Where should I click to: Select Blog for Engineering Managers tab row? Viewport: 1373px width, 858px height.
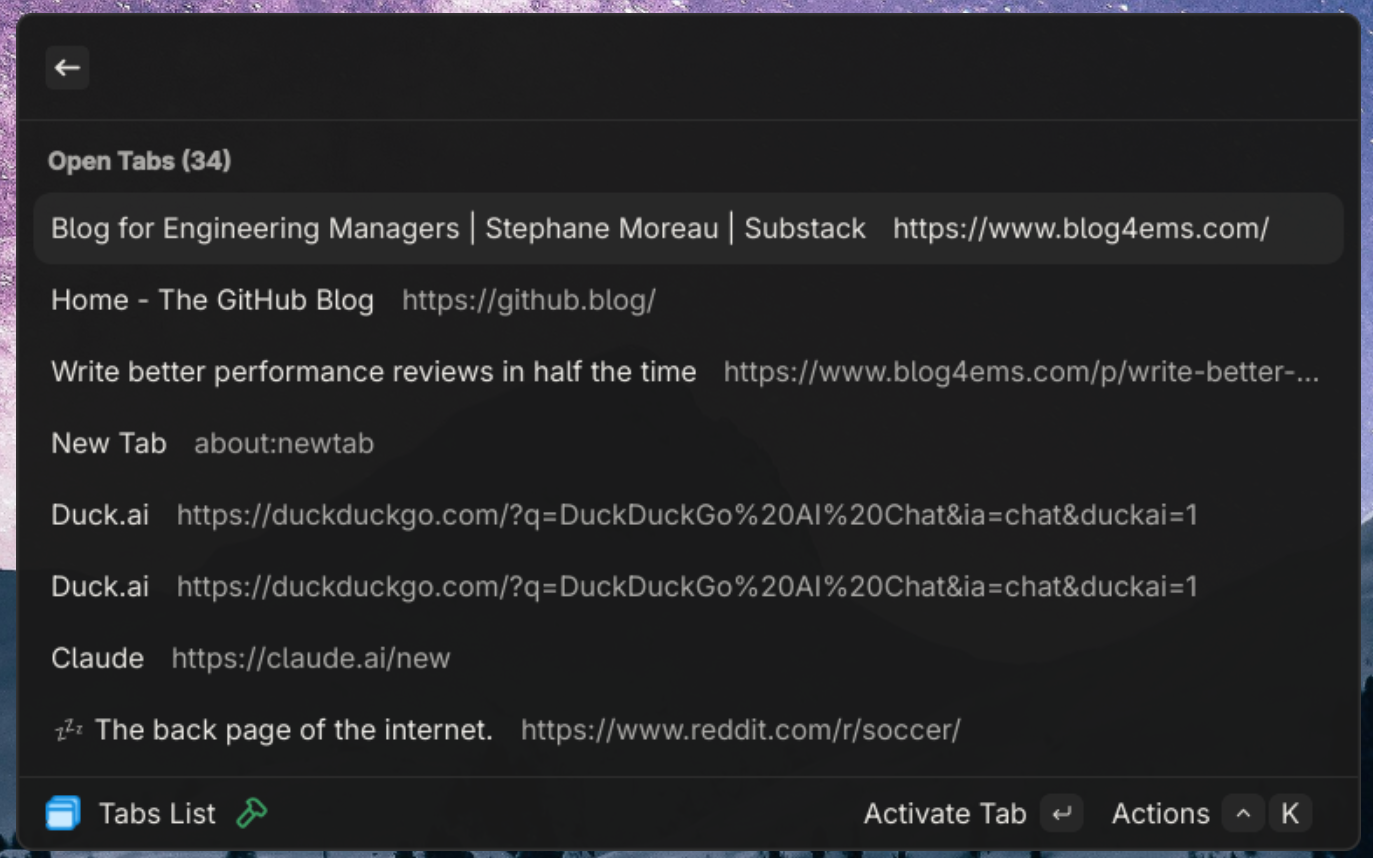tap(688, 228)
